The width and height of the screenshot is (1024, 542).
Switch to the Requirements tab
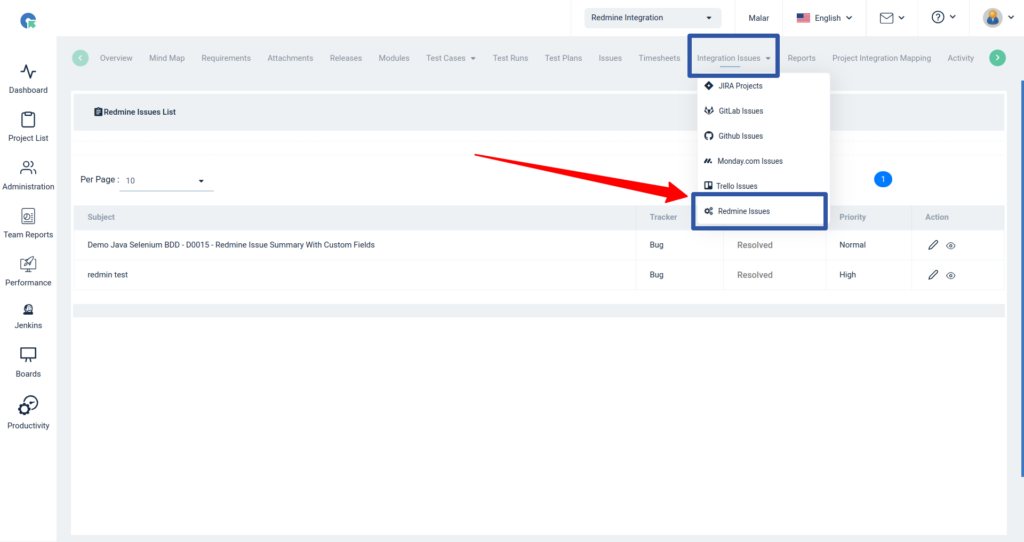pos(225,58)
